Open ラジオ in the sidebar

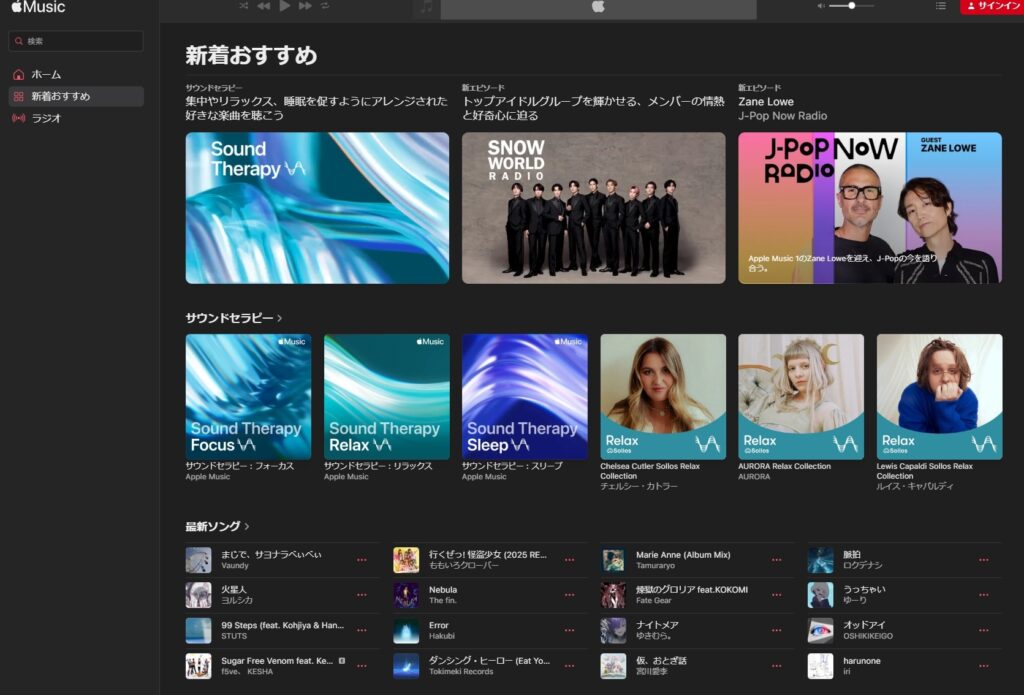76,118
